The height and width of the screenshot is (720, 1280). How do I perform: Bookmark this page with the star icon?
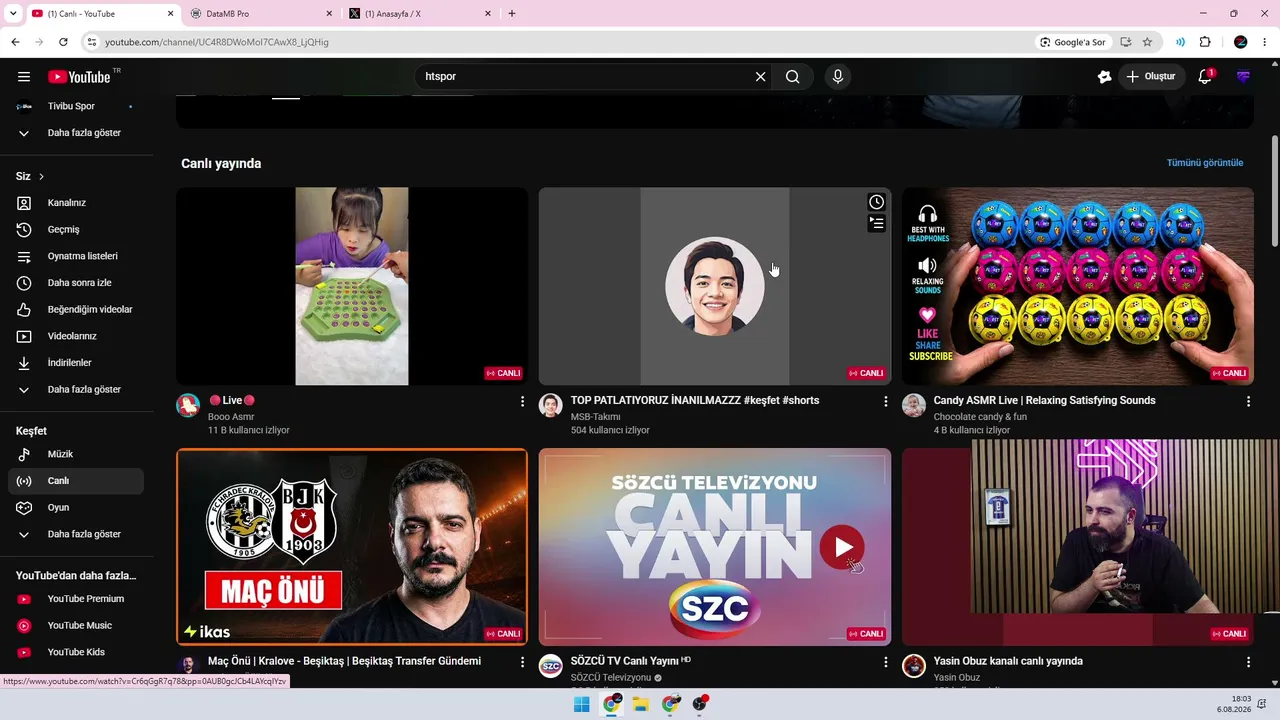(x=1147, y=42)
